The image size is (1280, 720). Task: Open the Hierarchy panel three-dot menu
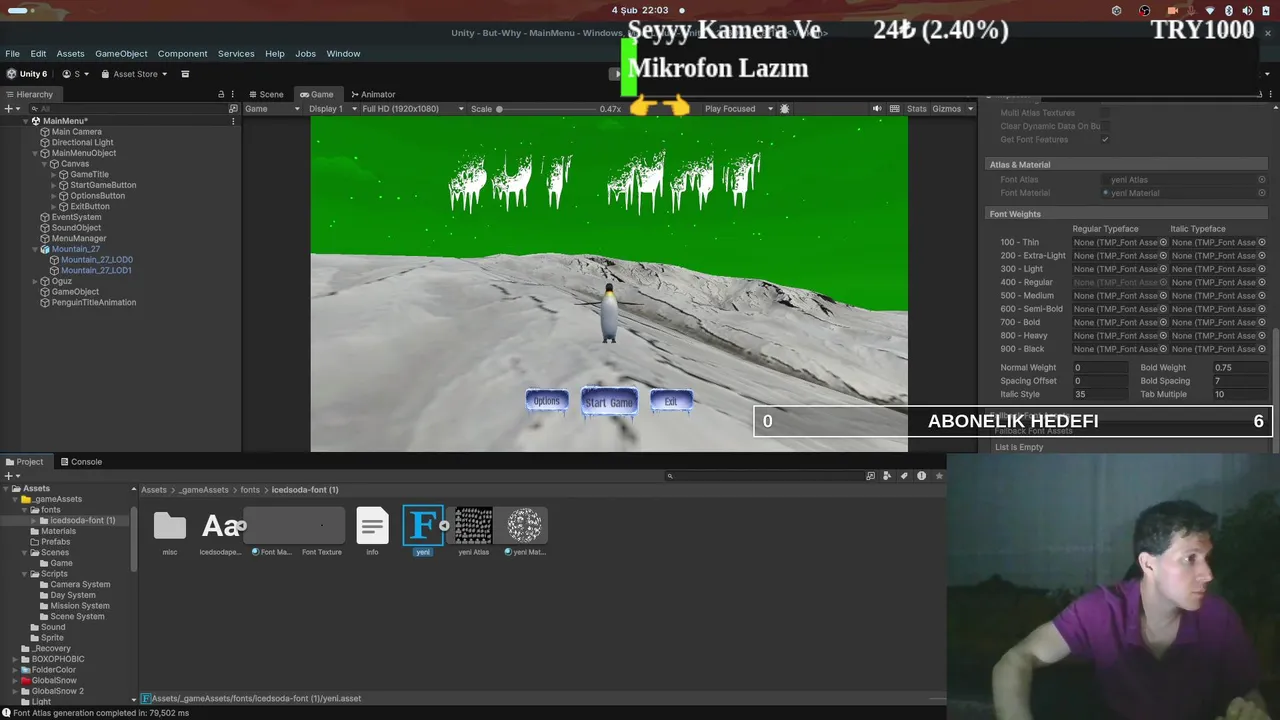pyautogui.click(x=234, y=95)
